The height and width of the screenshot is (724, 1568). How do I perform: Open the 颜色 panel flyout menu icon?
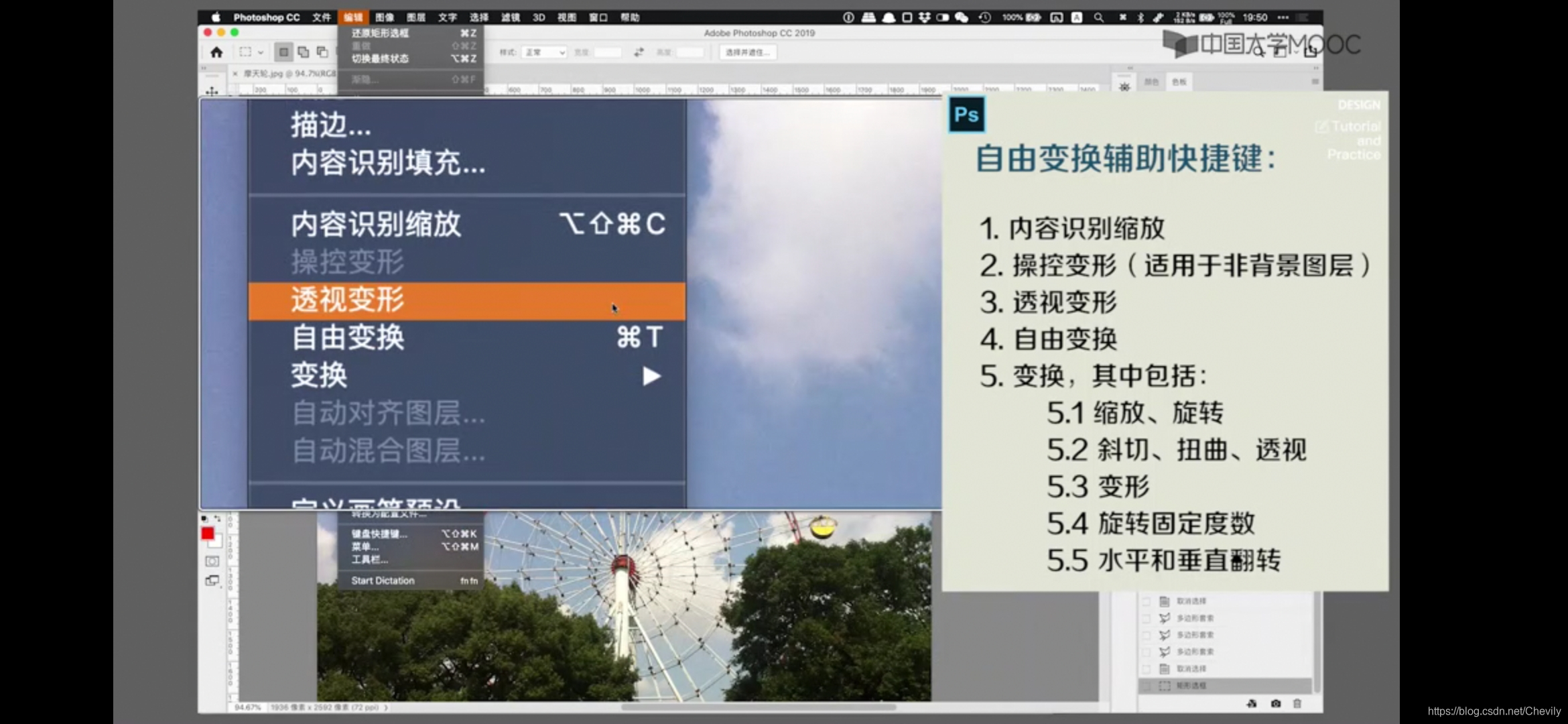[1315, 82]
